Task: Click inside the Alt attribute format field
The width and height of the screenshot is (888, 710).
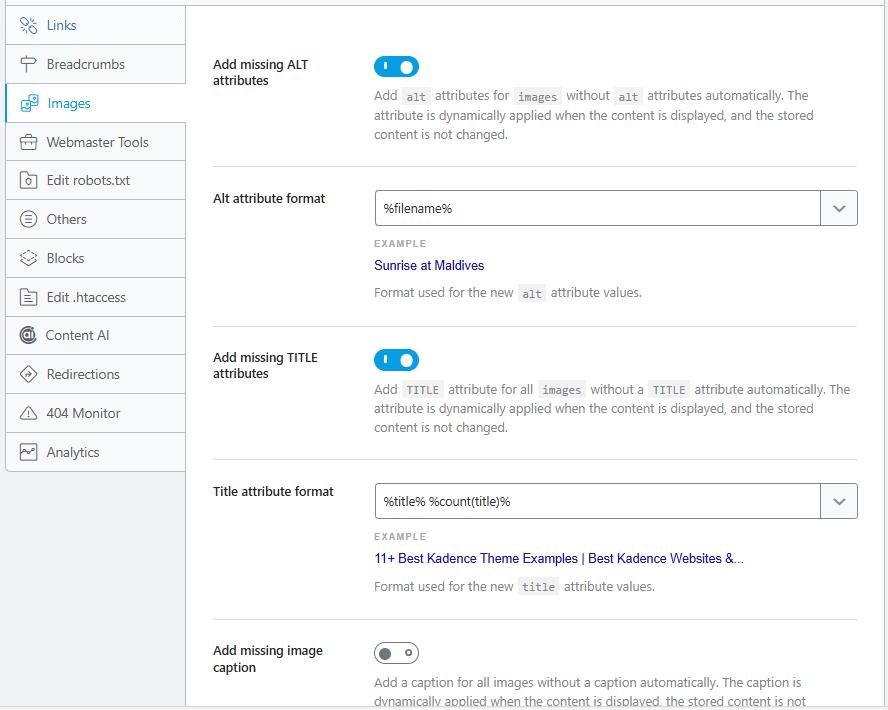Action: (597, 208)
